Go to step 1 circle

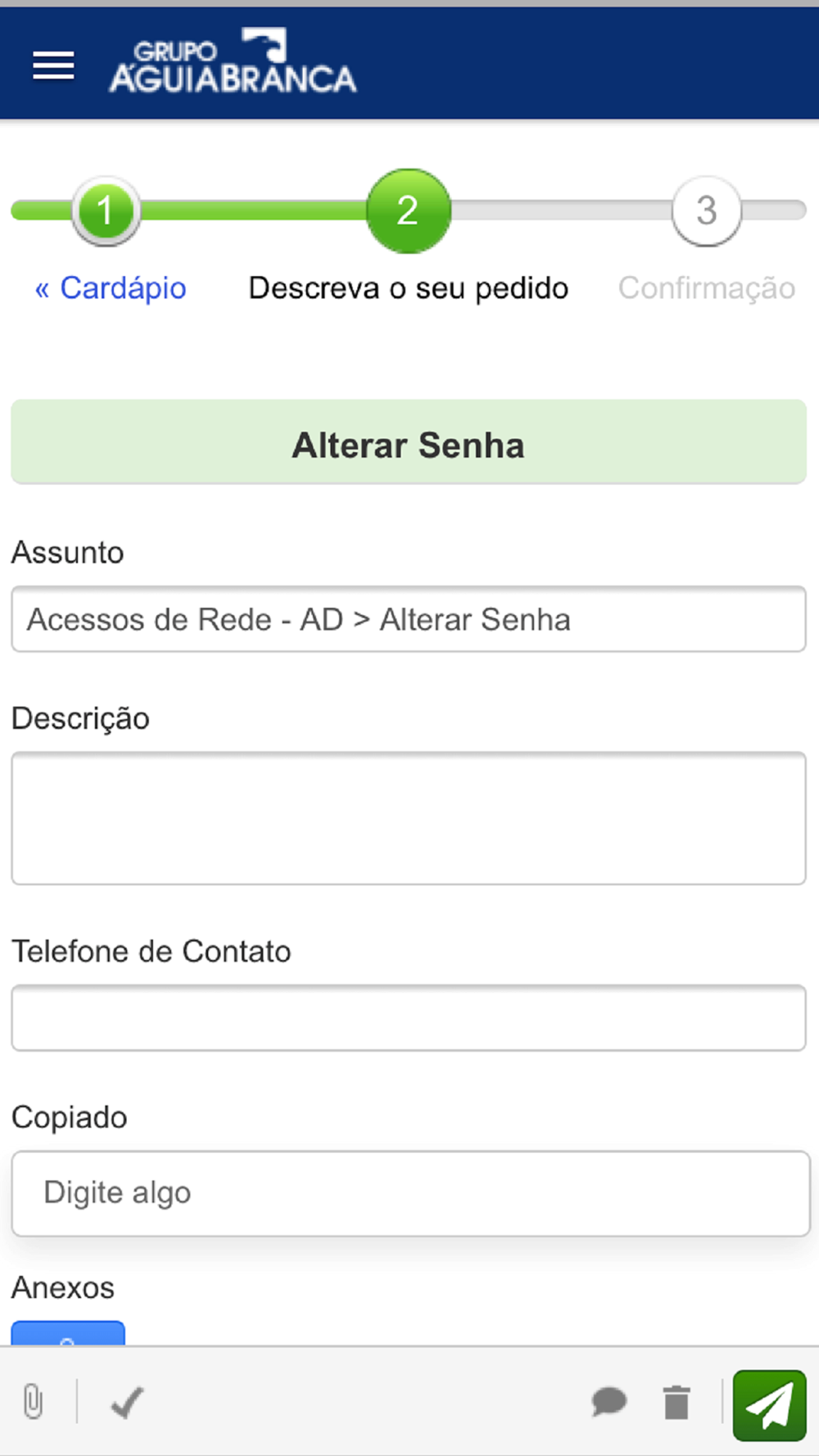(106, 211)
